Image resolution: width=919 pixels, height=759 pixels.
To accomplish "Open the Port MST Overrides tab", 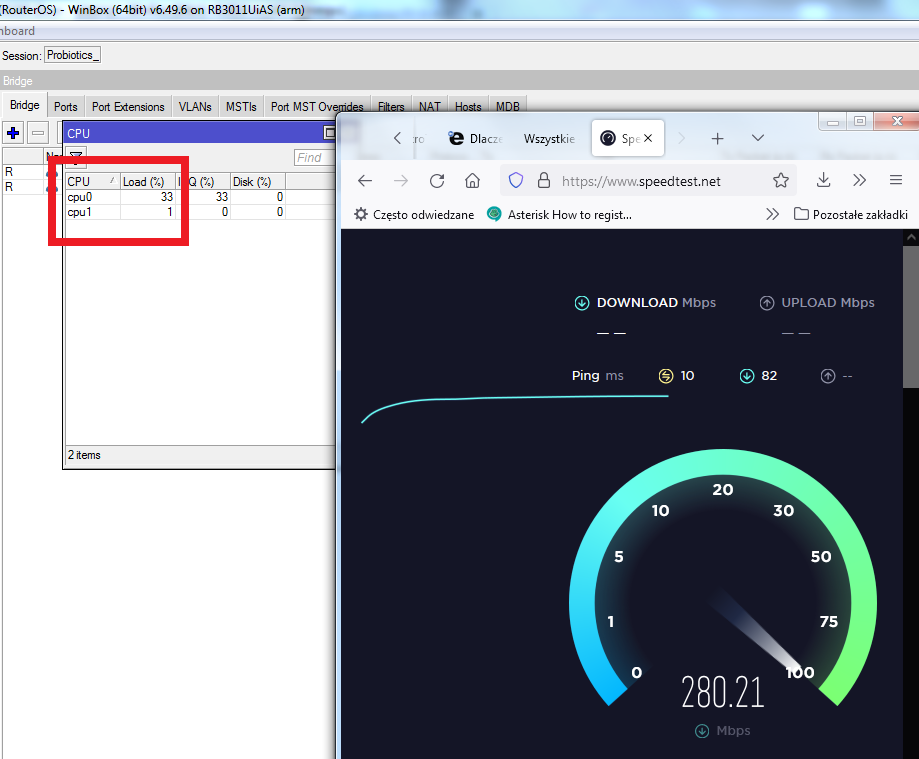I will [x=317, y=107].
